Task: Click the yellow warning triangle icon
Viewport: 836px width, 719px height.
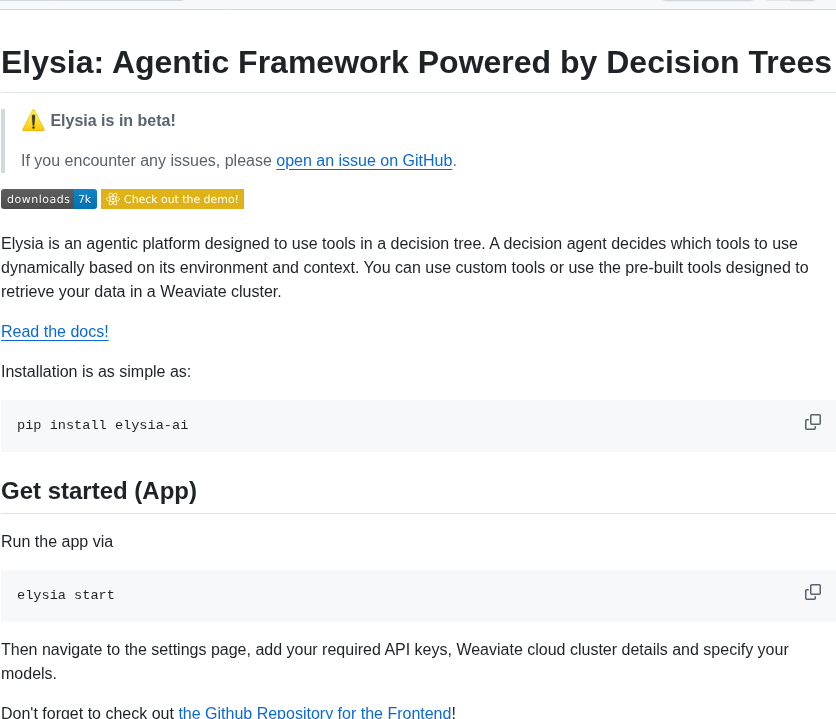Action: [33, 120]
